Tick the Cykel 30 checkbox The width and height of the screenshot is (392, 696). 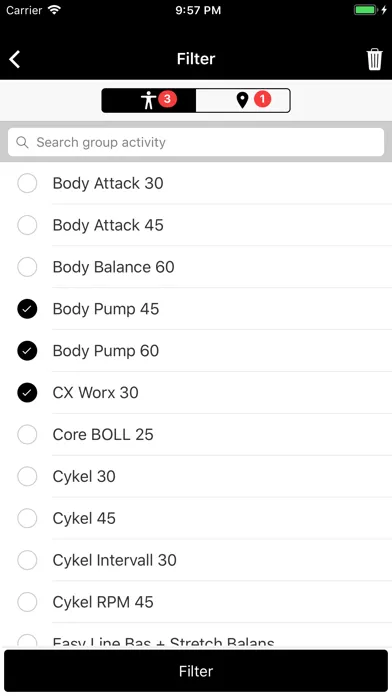[27, 476]
